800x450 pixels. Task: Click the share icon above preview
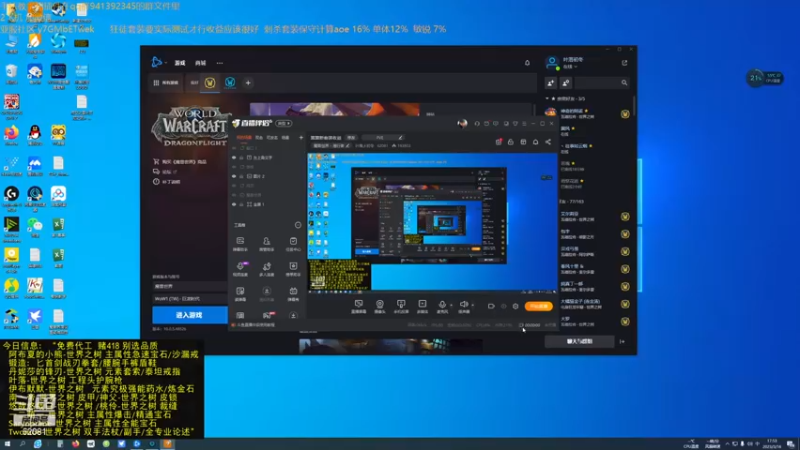(548, 142)
